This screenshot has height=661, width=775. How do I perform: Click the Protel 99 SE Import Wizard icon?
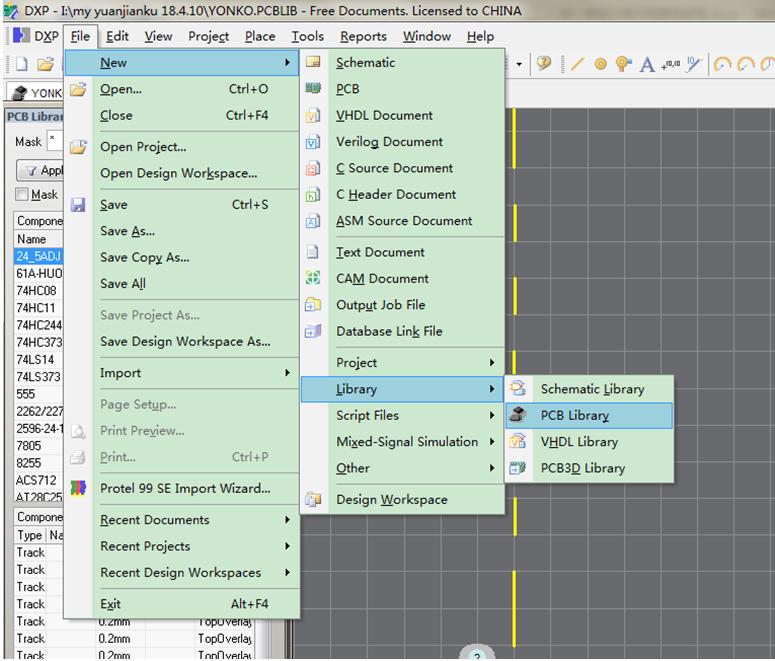point(78,488)
